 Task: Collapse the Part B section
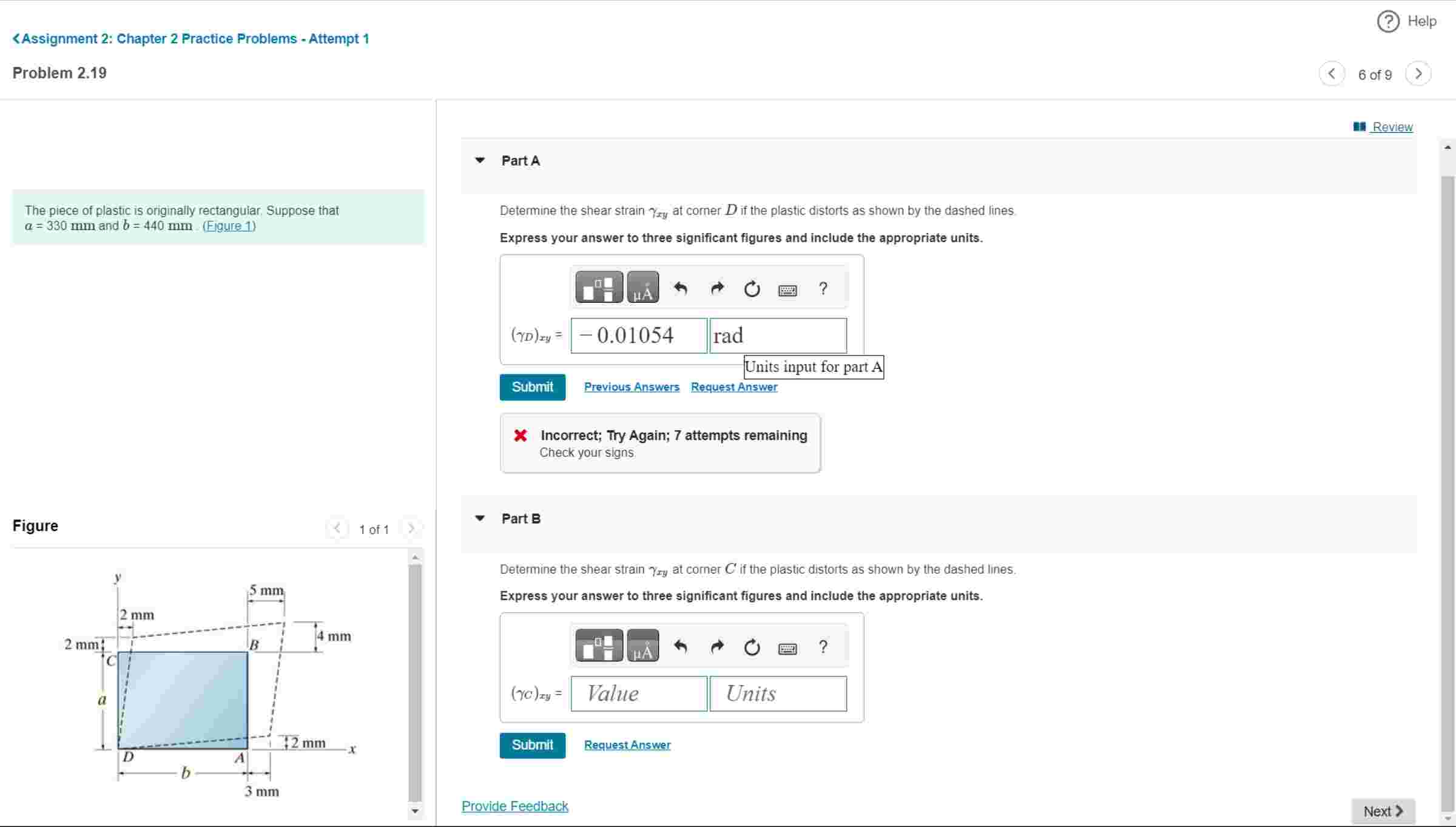[x=480, y=519]
